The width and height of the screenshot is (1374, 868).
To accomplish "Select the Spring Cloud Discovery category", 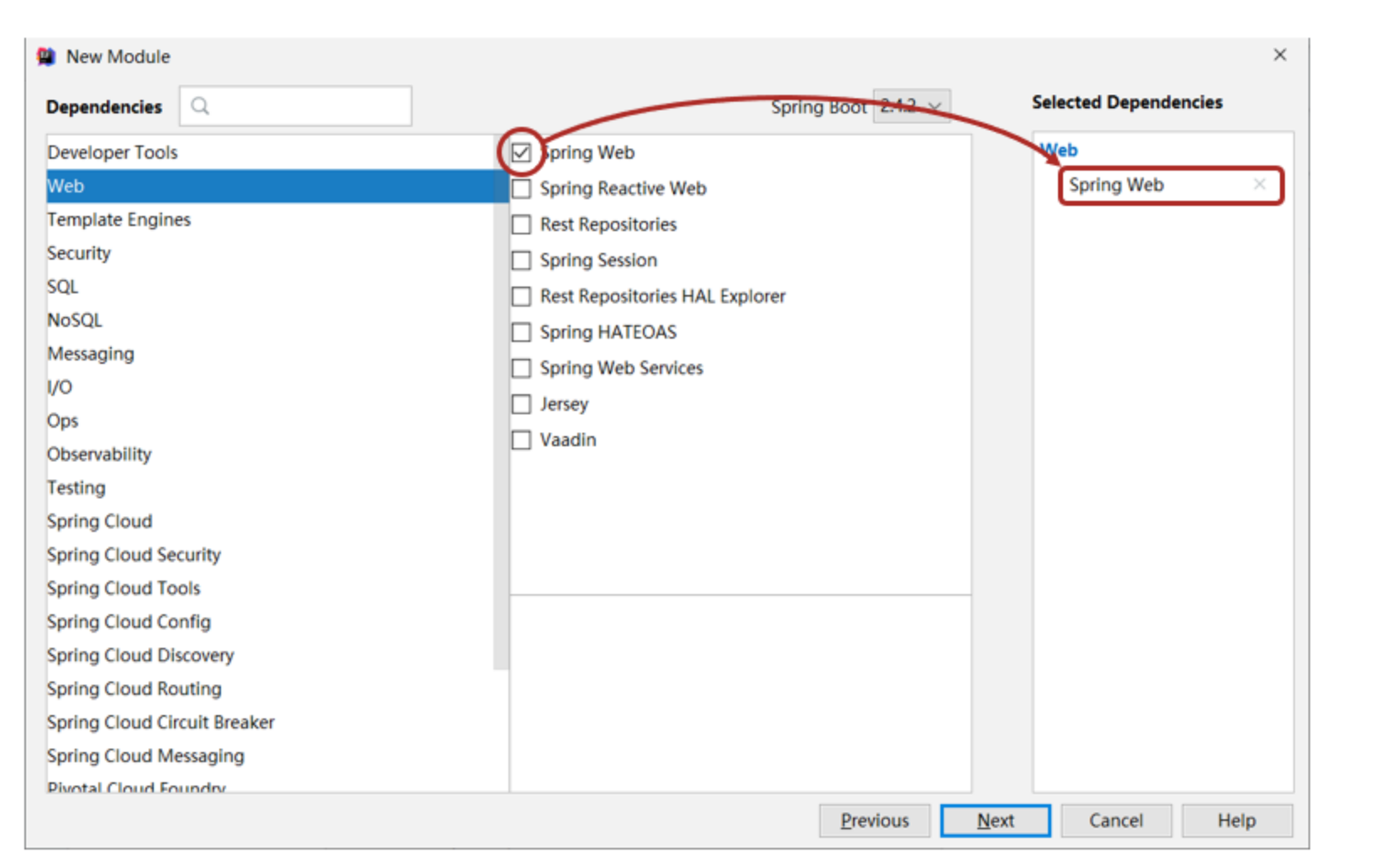I will (271, 655).
